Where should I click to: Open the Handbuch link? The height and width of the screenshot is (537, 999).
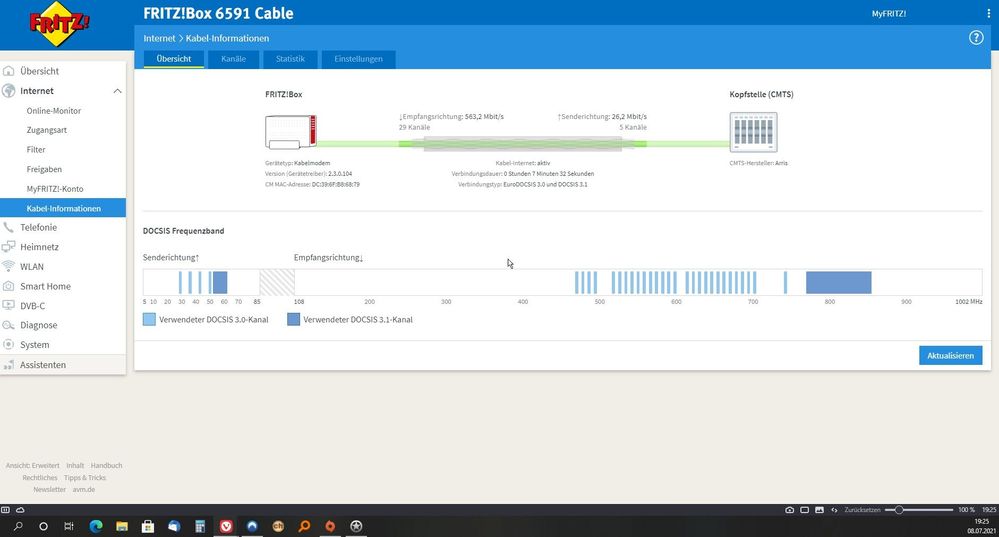pos(106,466)
